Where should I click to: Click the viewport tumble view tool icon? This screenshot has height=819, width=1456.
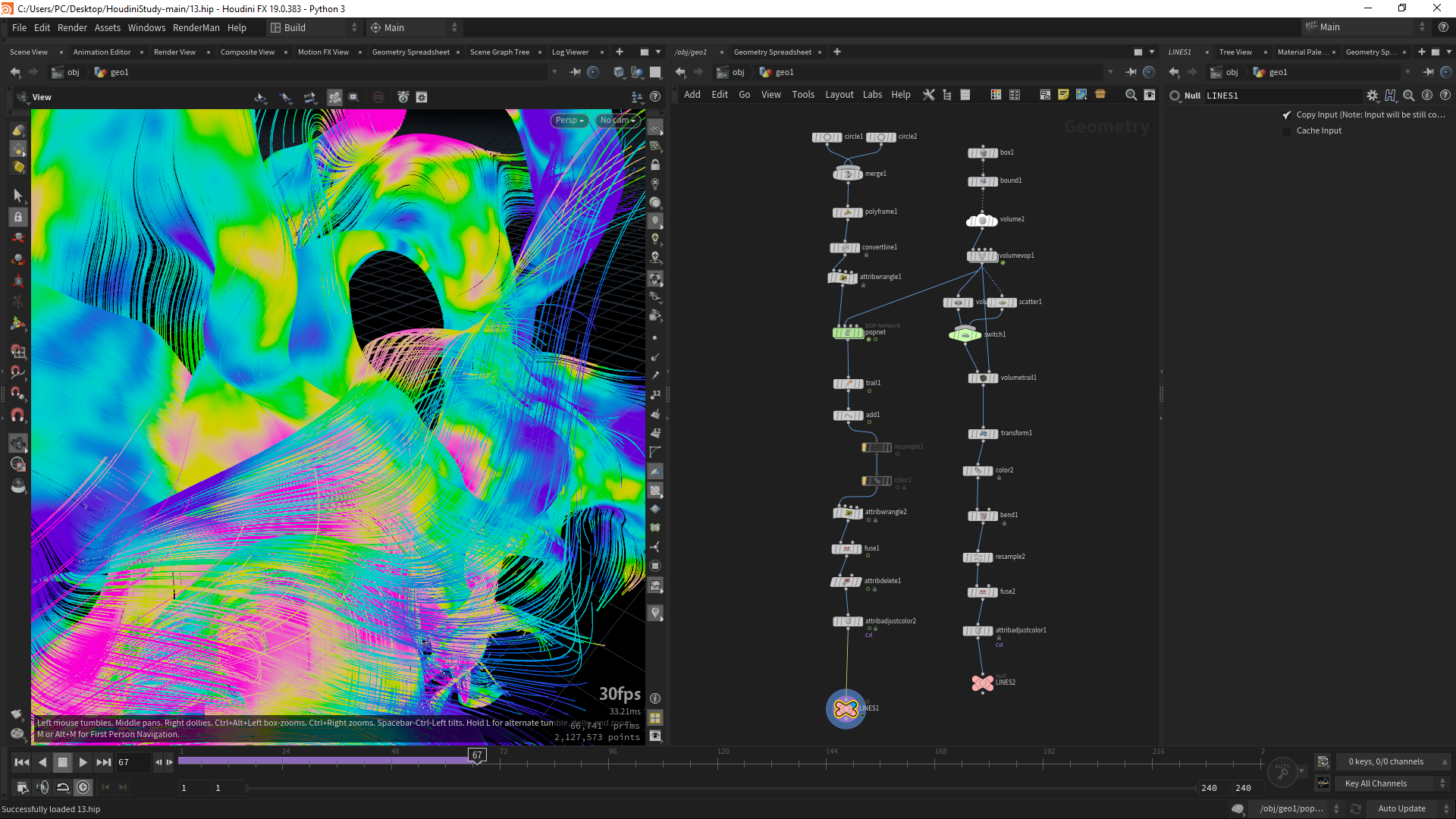point(260,97)
